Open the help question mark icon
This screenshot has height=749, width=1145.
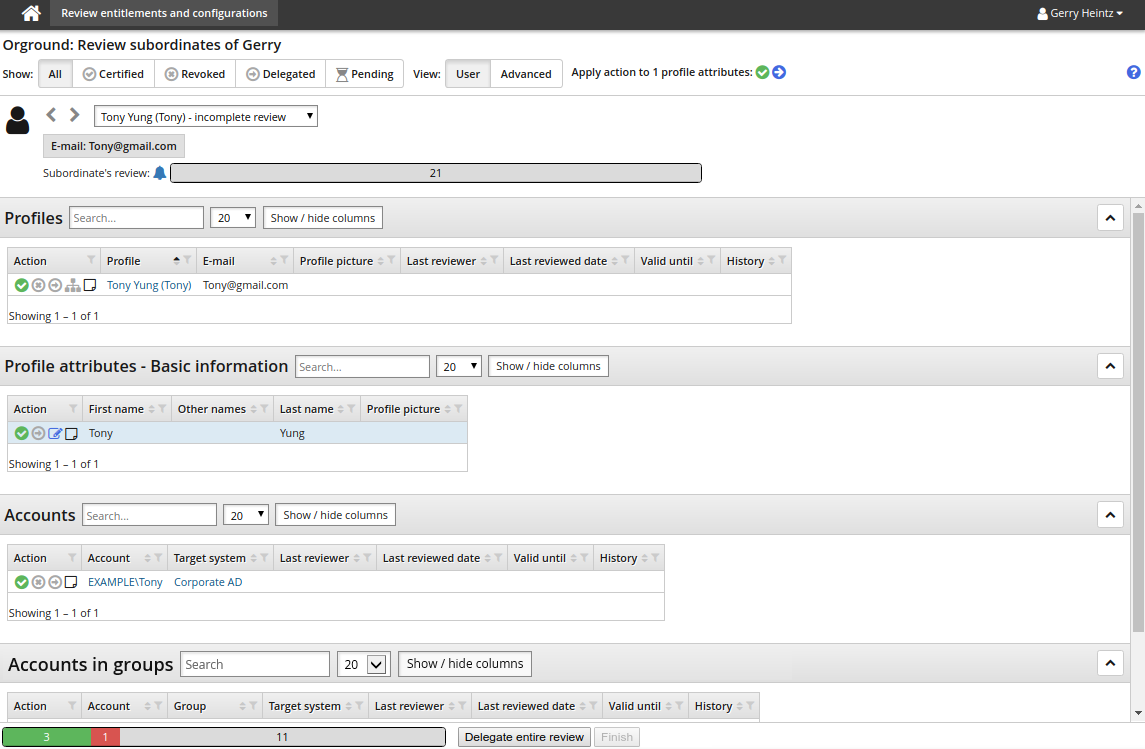click(1133, 72)
